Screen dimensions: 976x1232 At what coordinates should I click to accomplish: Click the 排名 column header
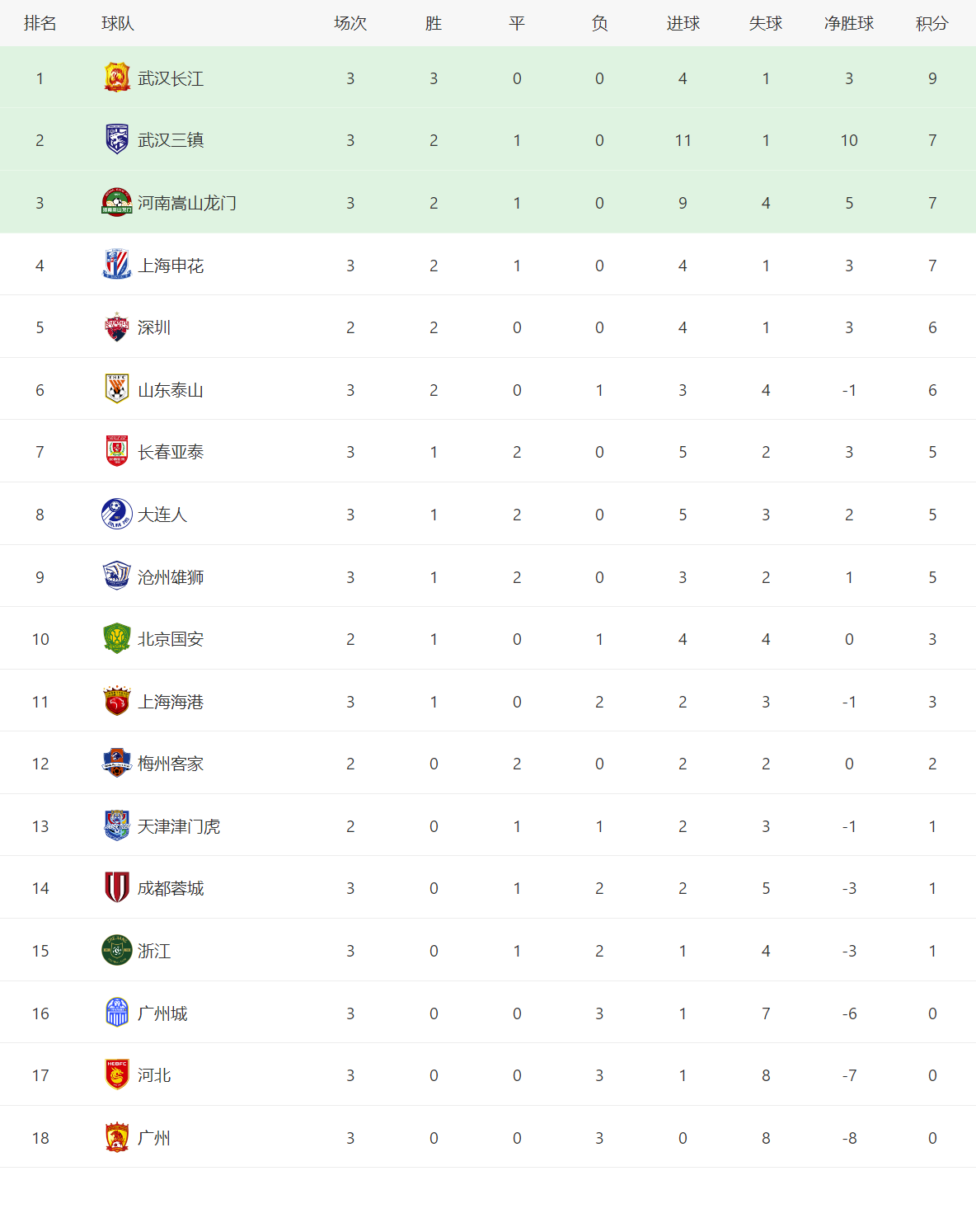pos(40,23)
